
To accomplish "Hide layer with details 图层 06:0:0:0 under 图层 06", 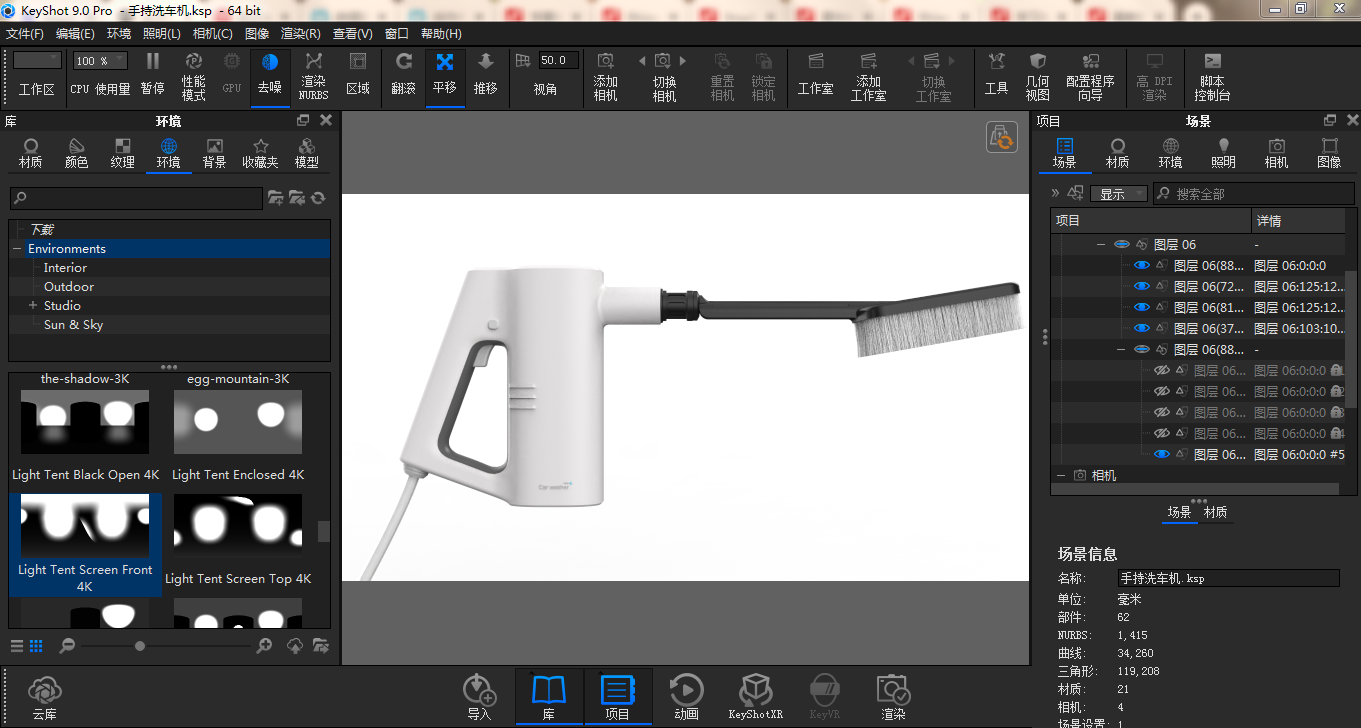I will click(1141, 265).
